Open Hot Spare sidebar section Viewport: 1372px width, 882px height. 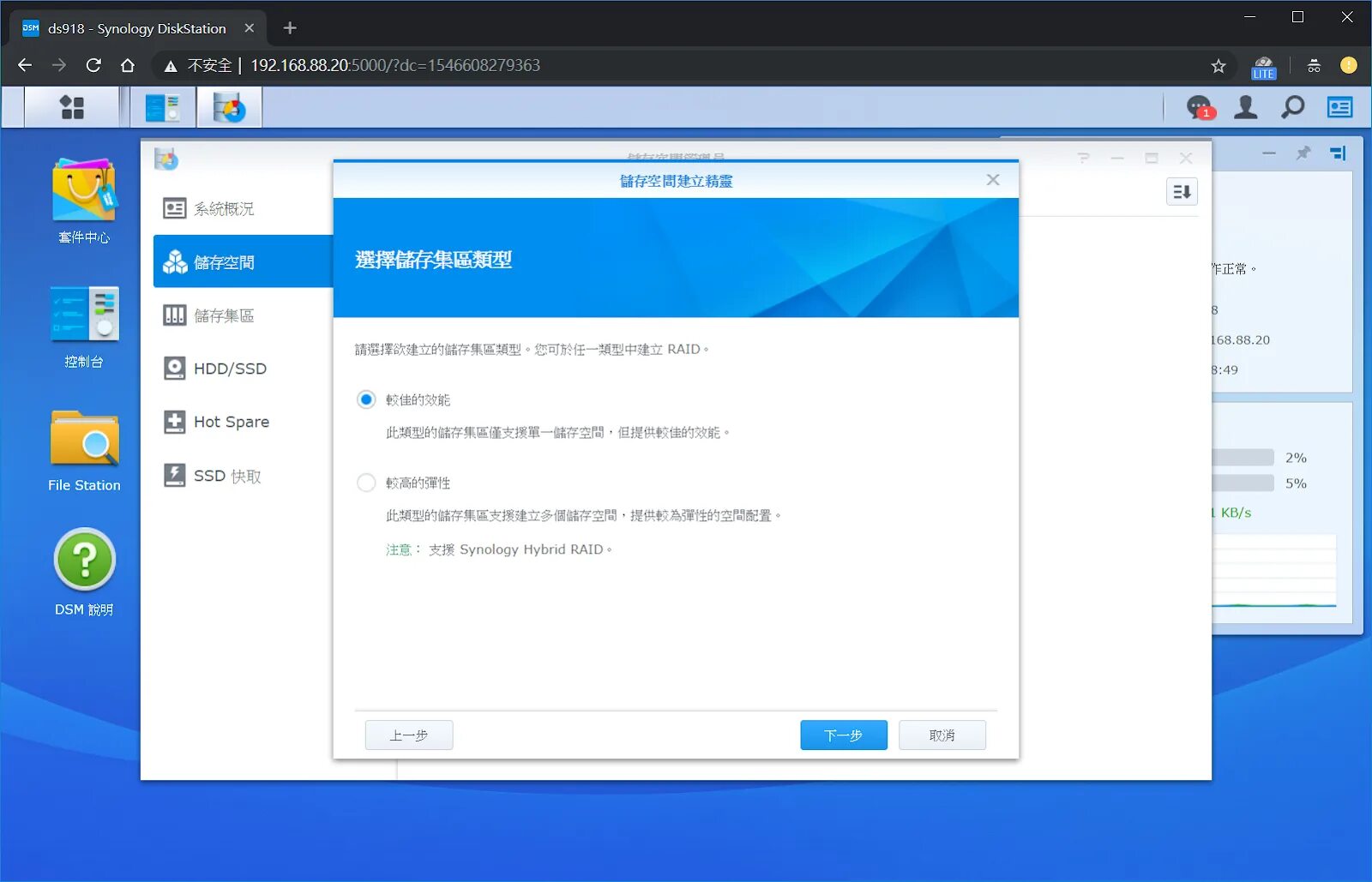coord(243,422)
